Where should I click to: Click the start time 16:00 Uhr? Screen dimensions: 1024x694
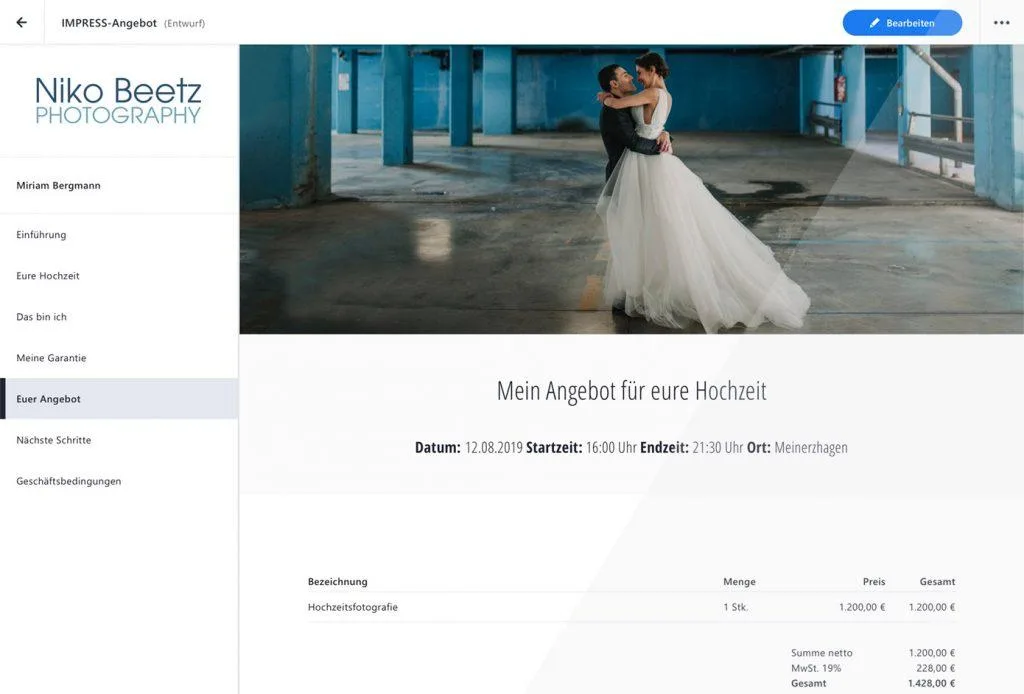pos(611,448)
